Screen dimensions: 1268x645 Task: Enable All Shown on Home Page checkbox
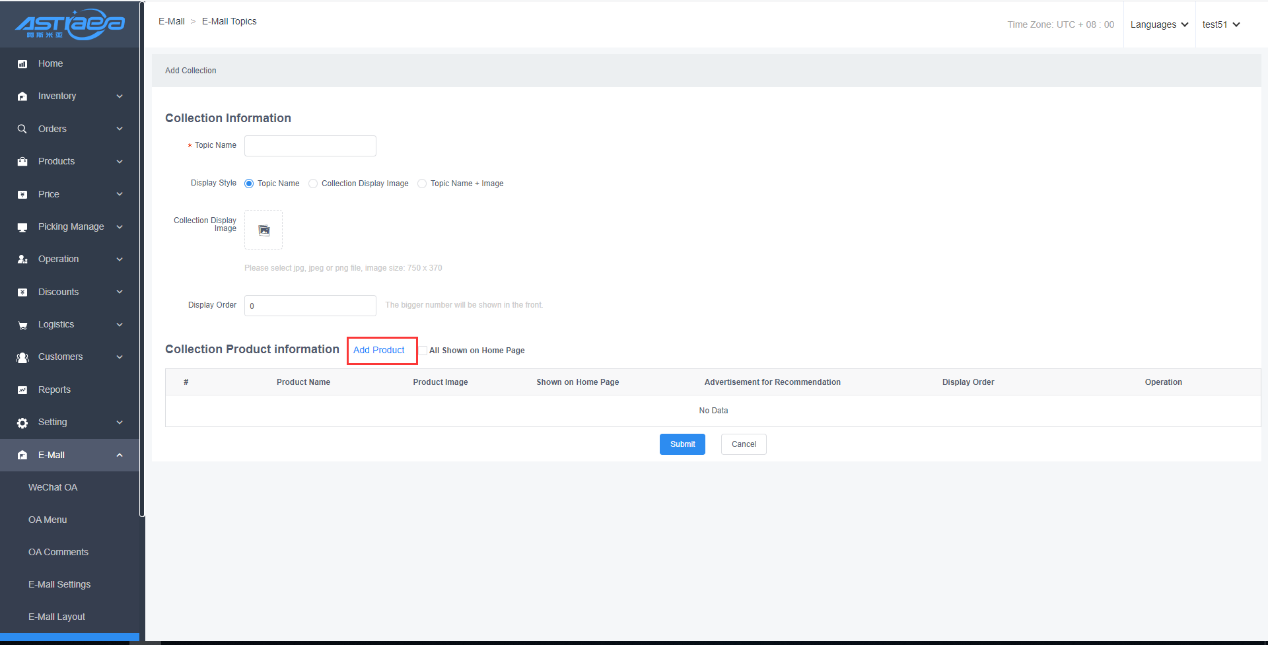[422, 350]
